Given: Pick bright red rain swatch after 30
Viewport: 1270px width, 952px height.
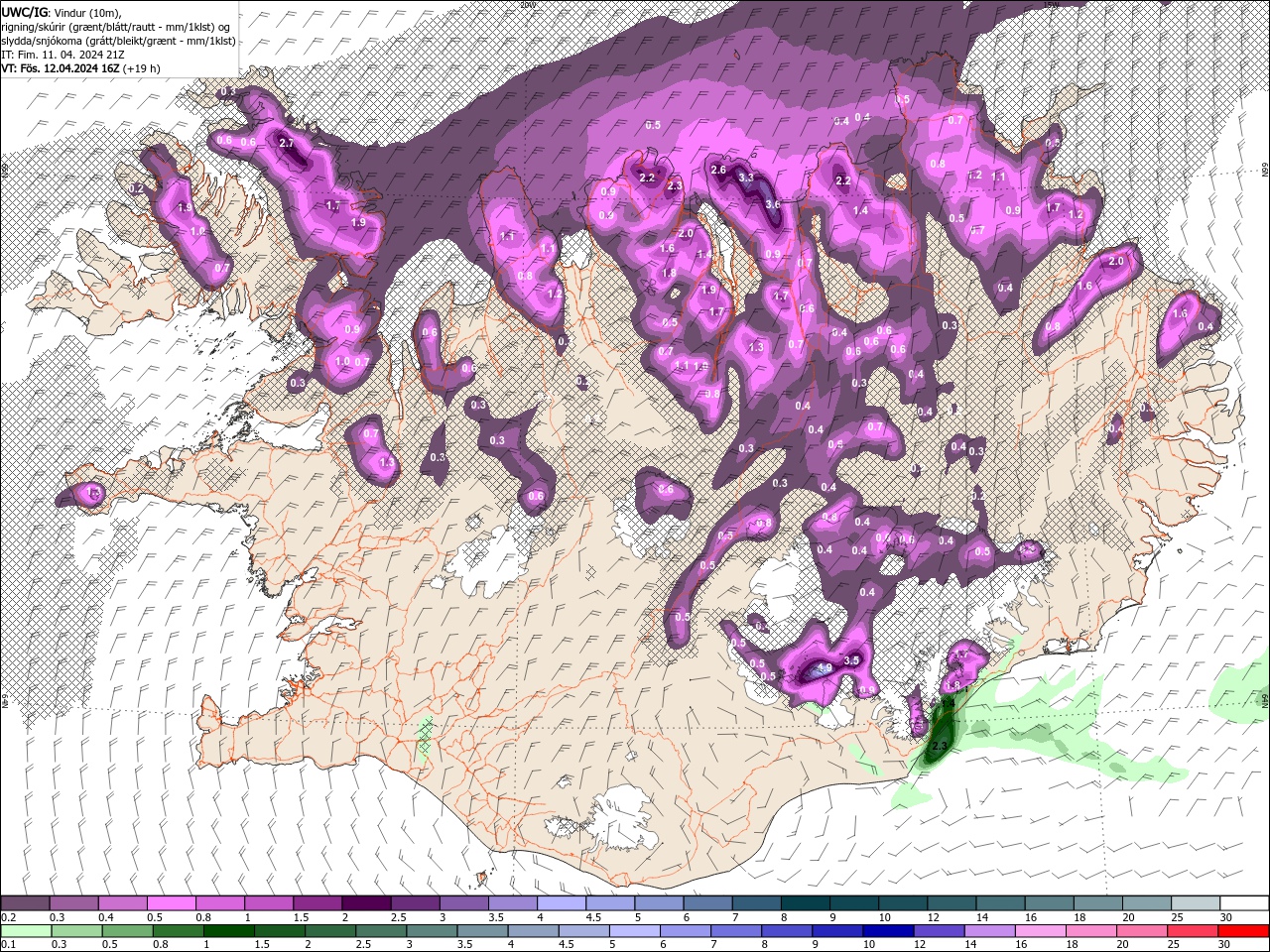Looking at the screenshot, I should tap(1243, 931).
